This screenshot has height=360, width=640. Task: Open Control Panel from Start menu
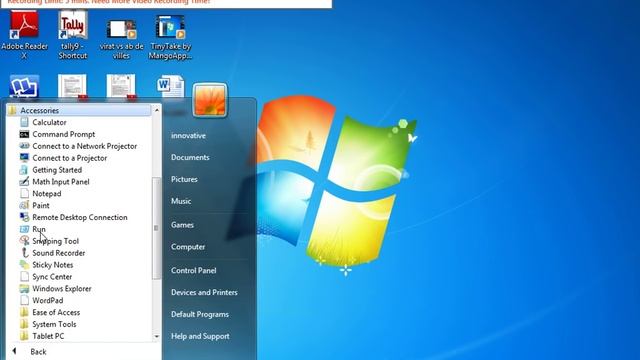point(193,270)
